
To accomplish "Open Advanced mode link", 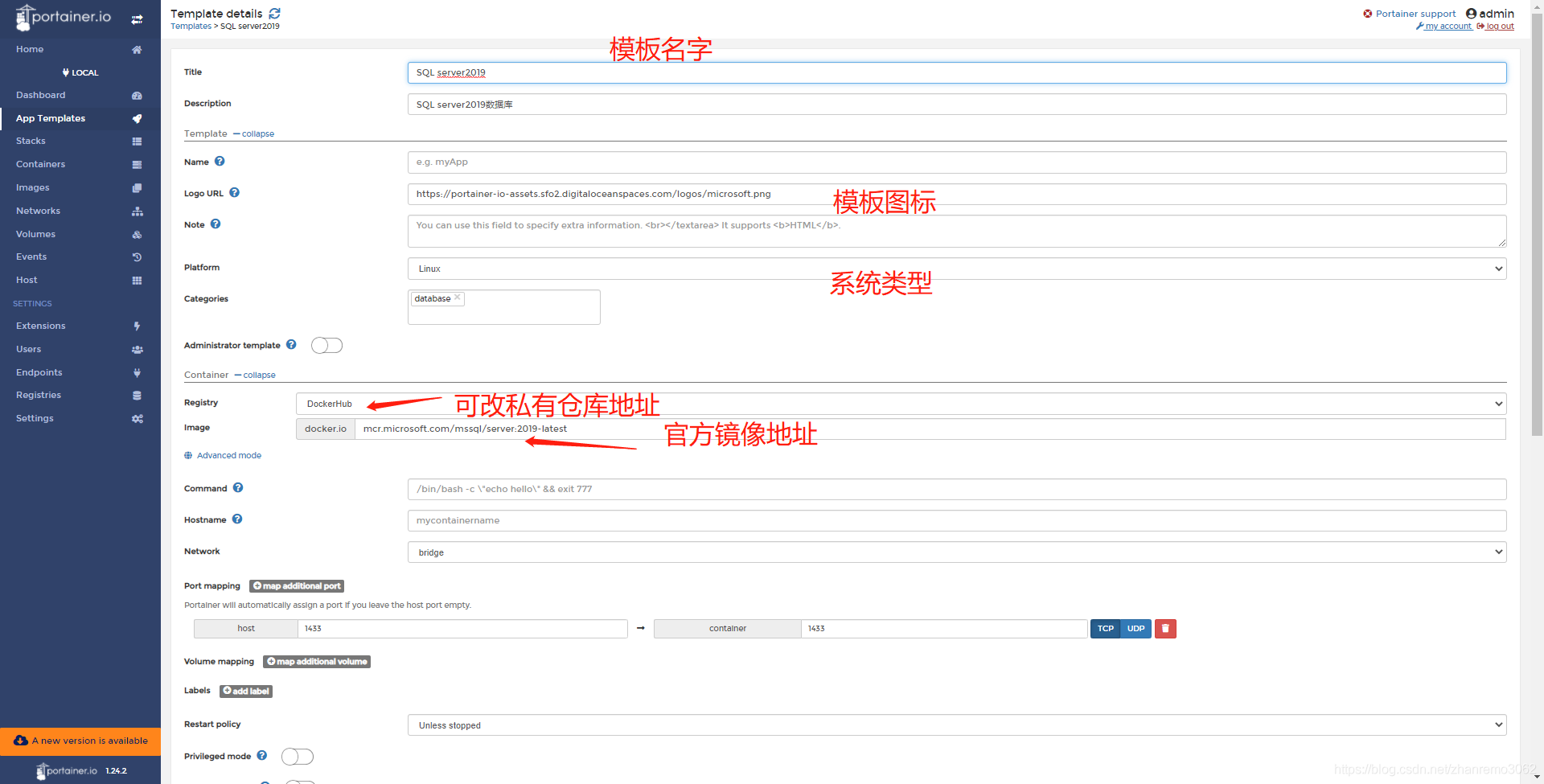I will 228,455.
